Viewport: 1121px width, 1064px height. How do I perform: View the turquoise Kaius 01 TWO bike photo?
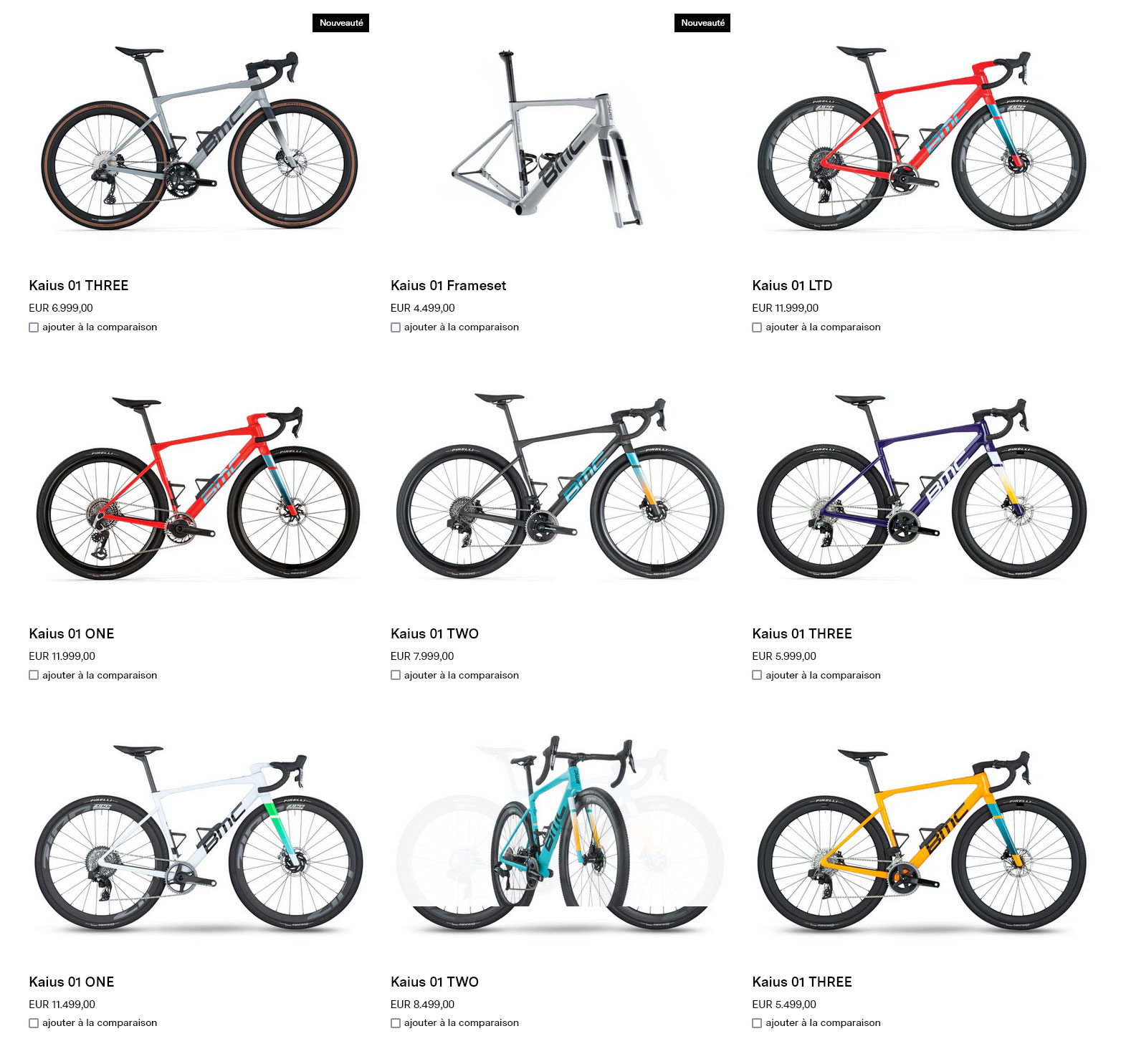[x=560, y=833]
